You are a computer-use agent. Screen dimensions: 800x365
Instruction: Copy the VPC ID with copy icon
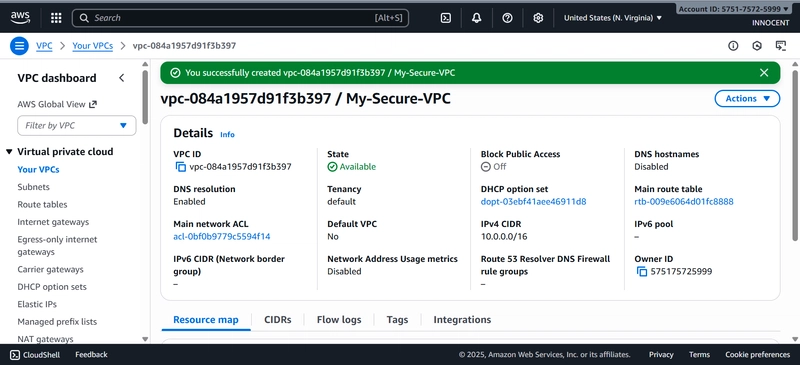(x=181, y=167)
